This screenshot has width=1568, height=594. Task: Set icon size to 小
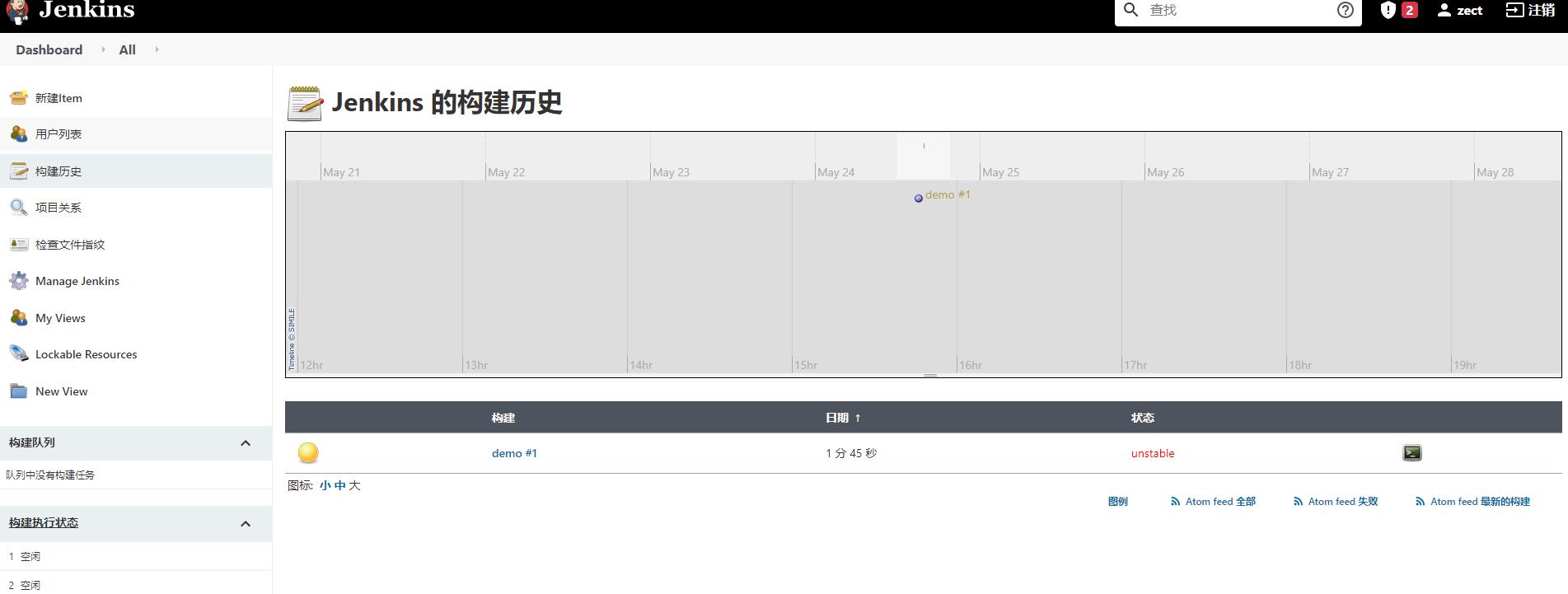tap(325, 485)
